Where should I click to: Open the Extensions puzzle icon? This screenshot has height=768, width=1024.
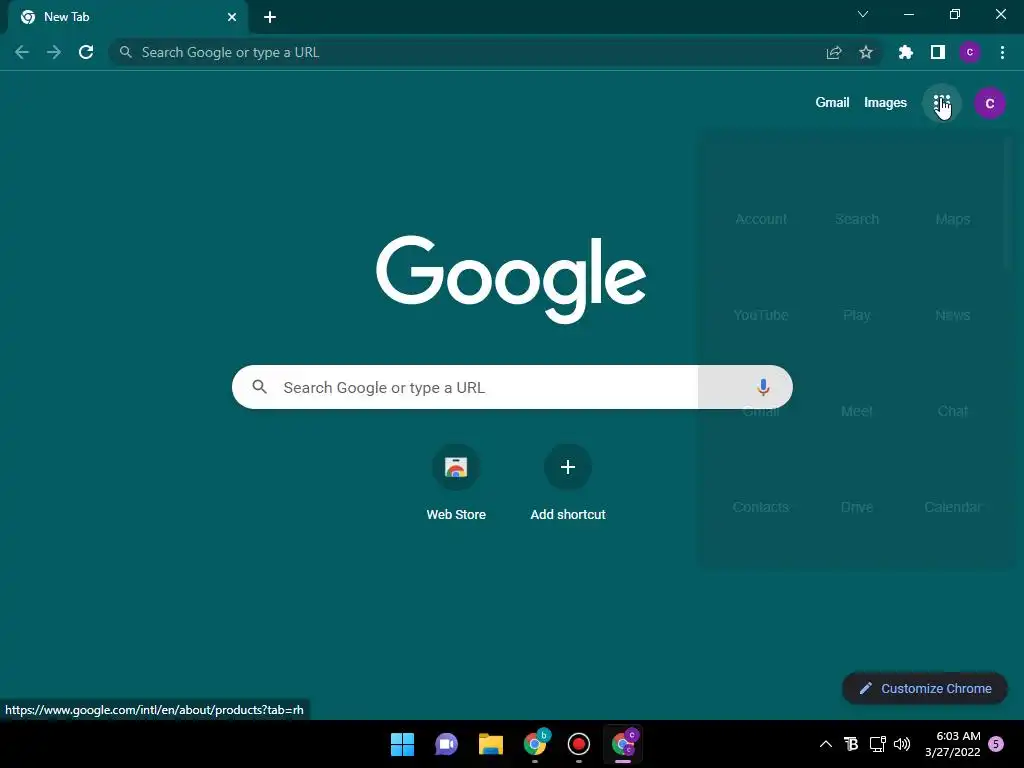coord(905,52)
